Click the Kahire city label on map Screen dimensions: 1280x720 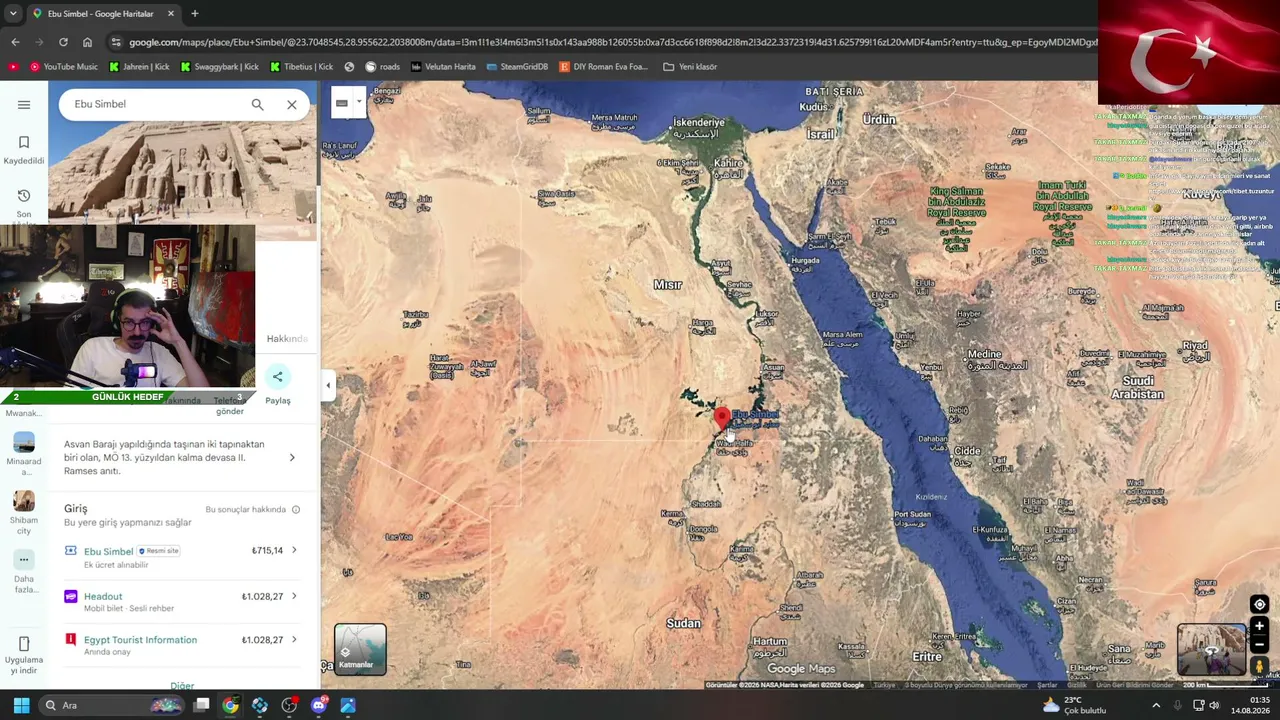[x=729, y=163]
